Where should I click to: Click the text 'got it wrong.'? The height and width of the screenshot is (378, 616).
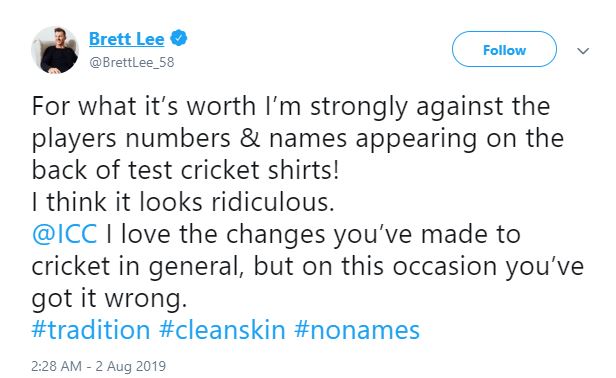tap(109, 299)
